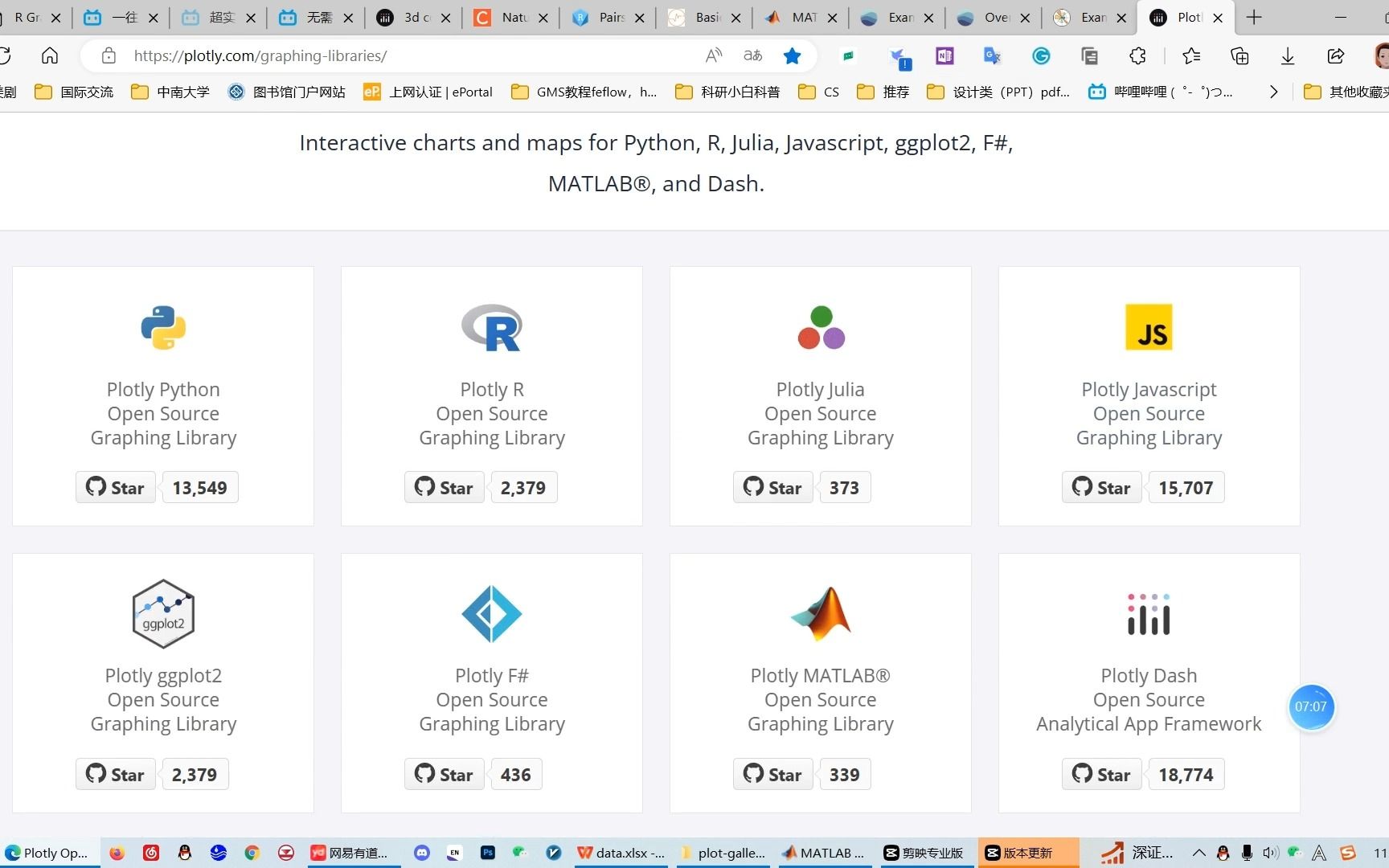Click the Julia three-dot logo
This screenshot has height=868, width=1389.
821,327
